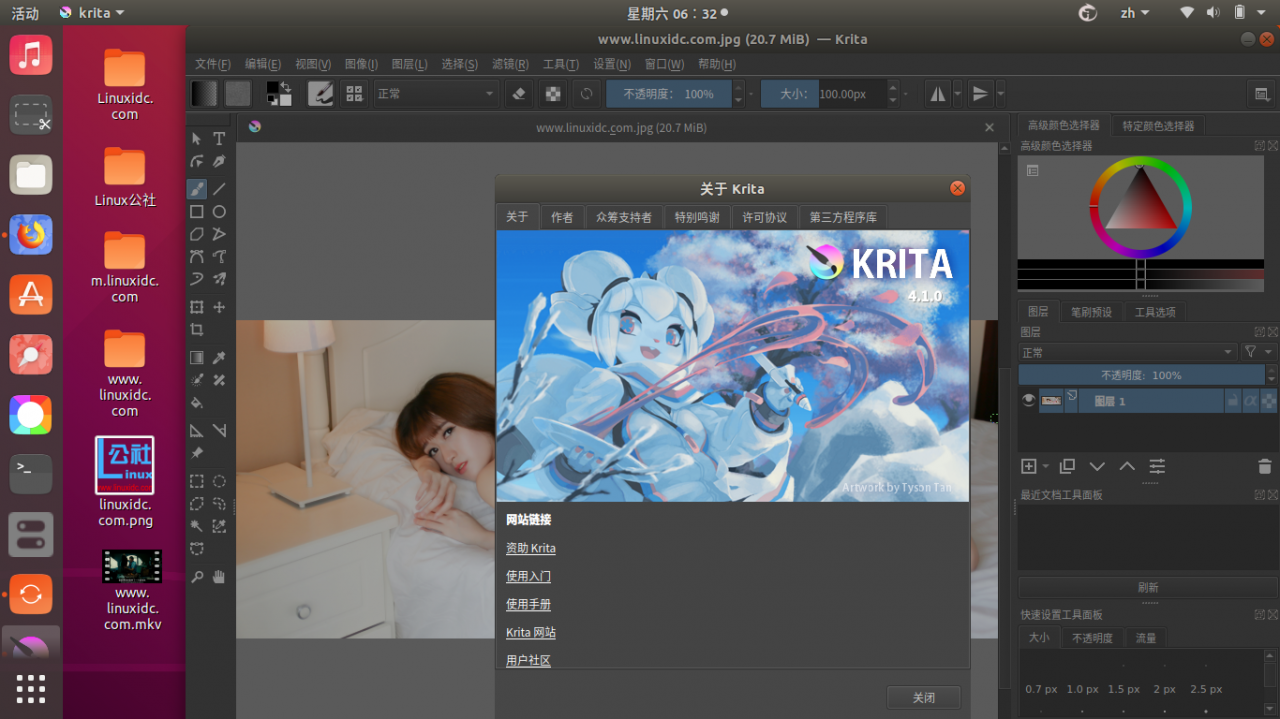The image size is (1280, 719).
Task: Toggle alpha lock on 图层 1
Action: click(x=1268, y=401)
